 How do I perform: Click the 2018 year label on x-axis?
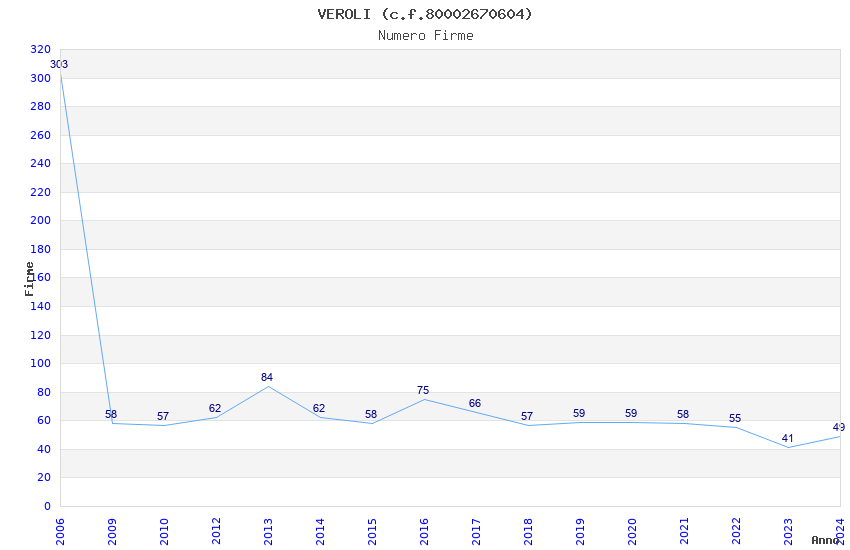tap(528, 532)
